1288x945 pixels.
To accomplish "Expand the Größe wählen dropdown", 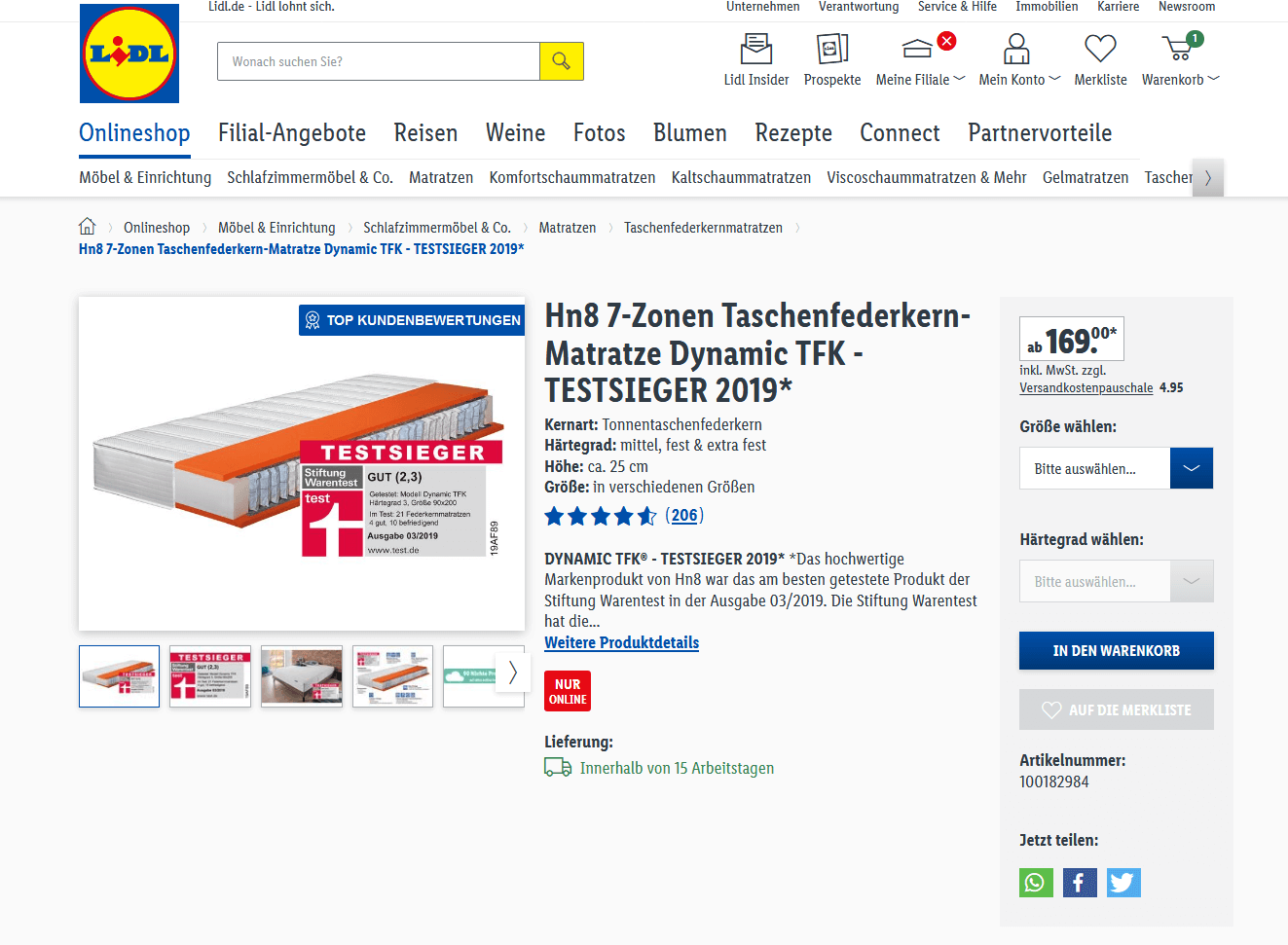I will (x=1117, y=468).
